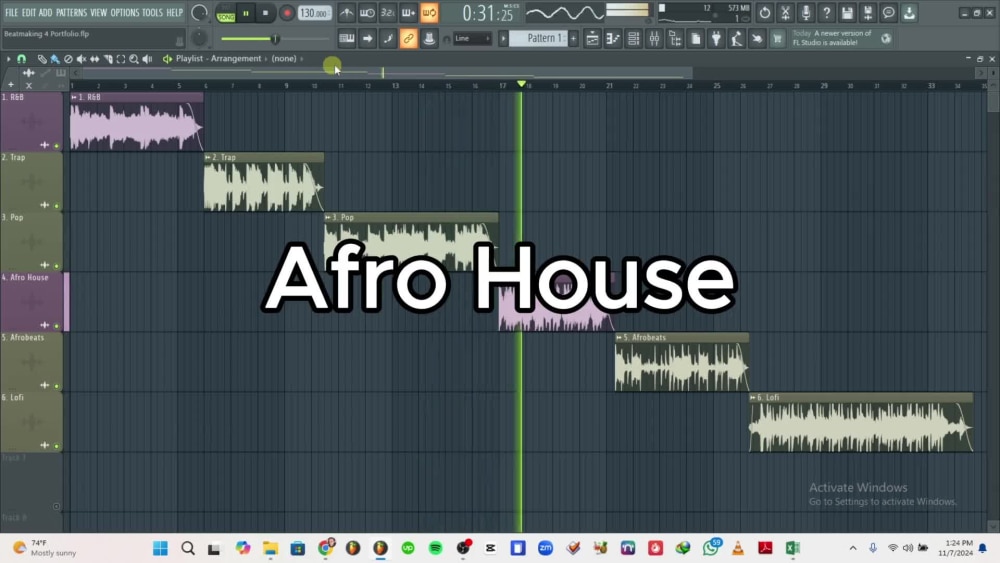
Task: Open the tempo tapper icon
Action: tap(737, 39)
